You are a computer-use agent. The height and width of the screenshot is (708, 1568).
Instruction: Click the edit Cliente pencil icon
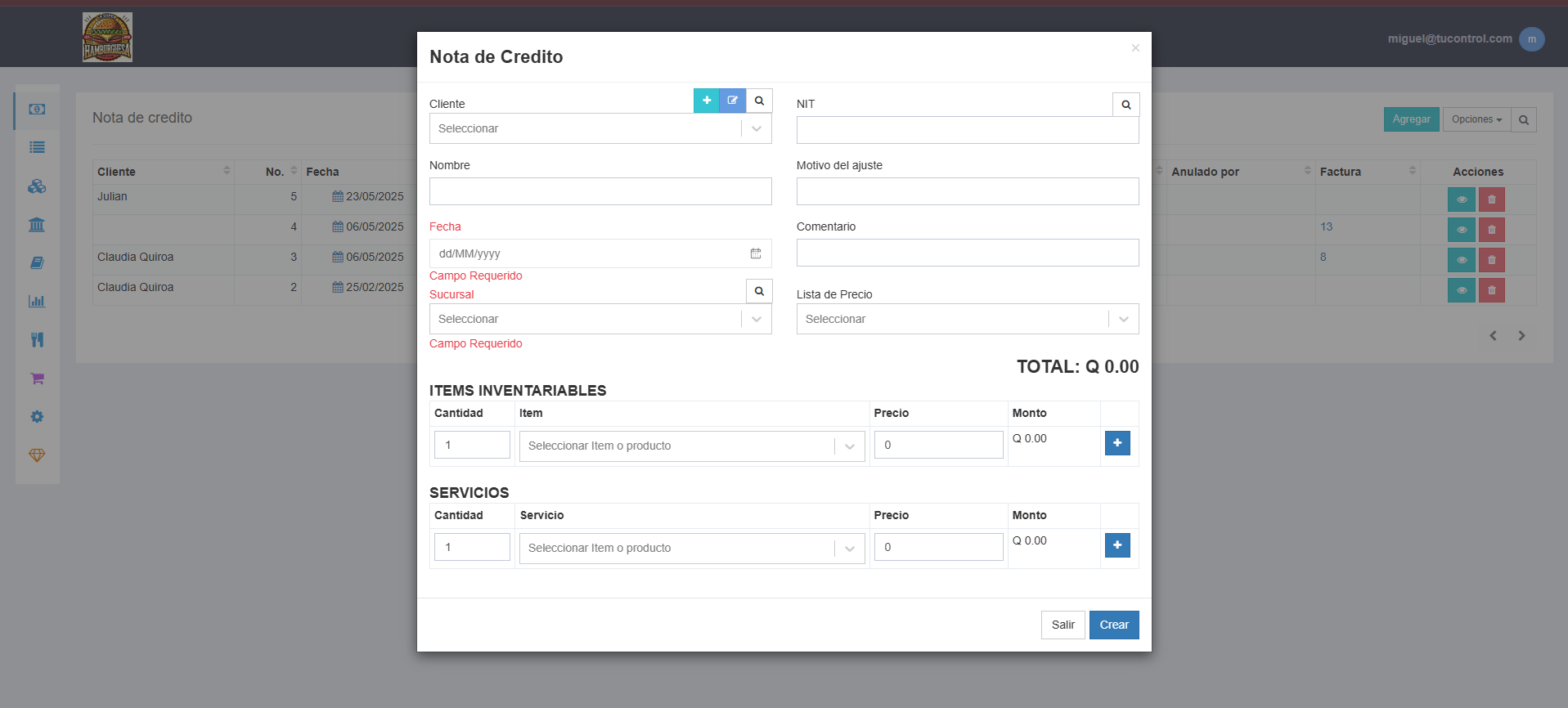coord(733,101)
